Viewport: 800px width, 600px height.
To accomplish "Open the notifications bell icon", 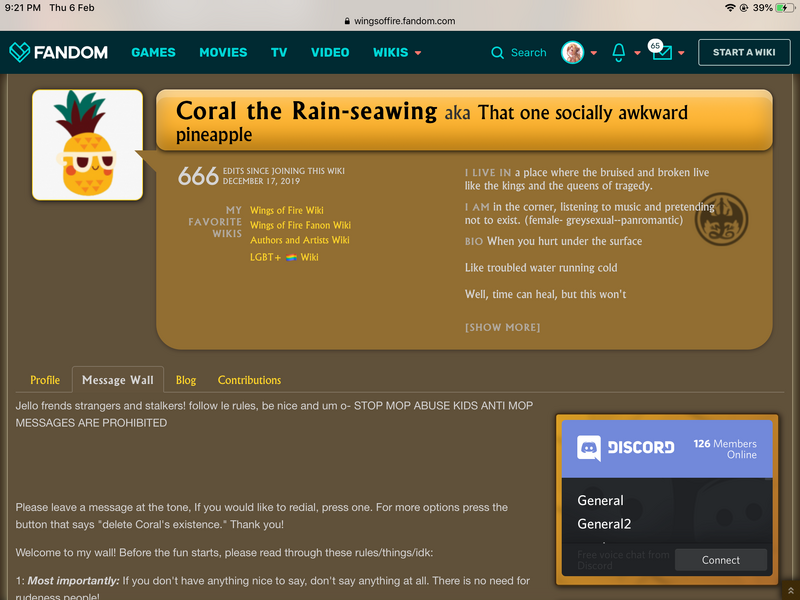I will [619, 52].
